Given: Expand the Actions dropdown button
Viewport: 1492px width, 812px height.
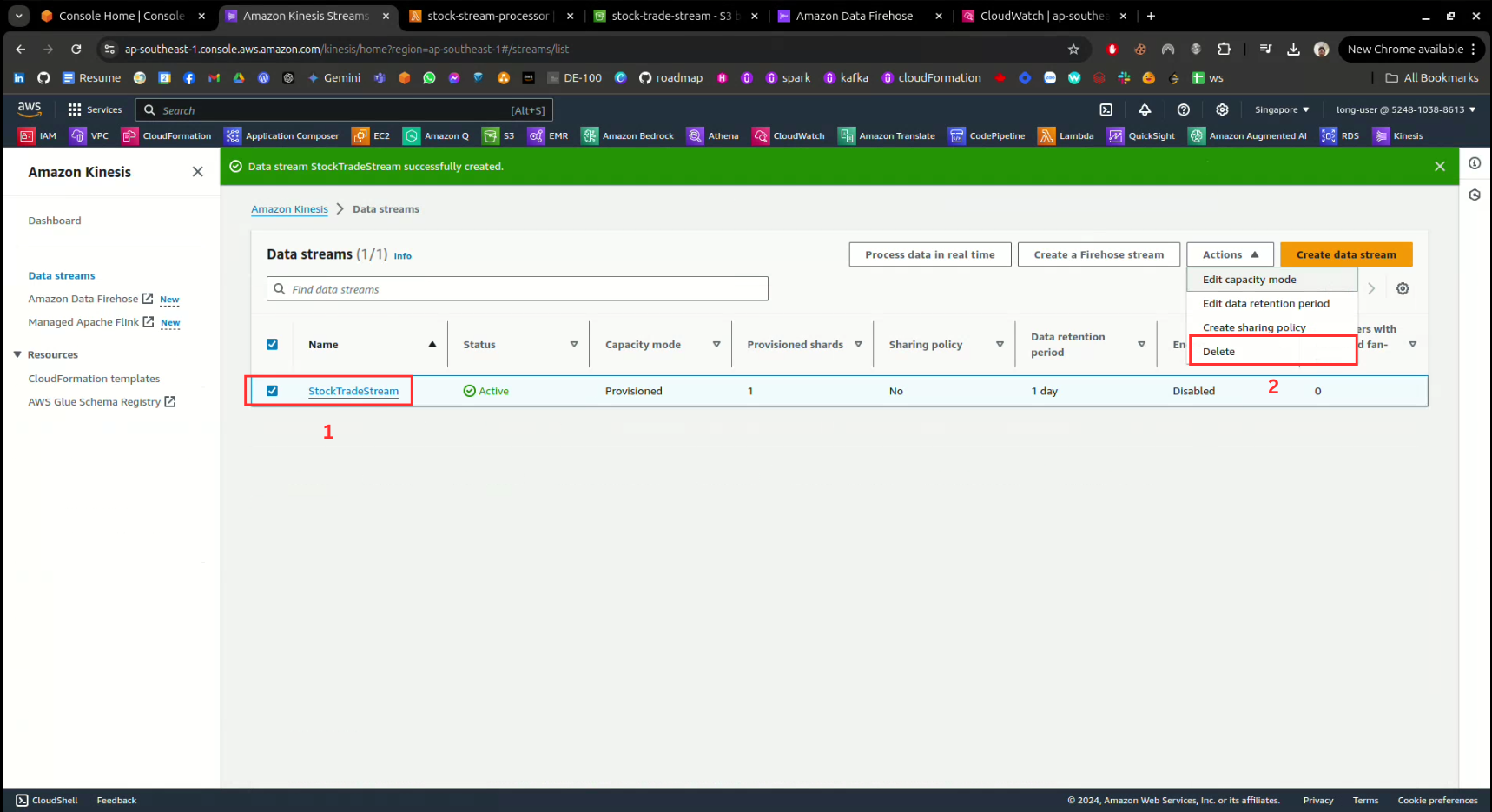Looking at the screenshot, I should click(1230, 254).
